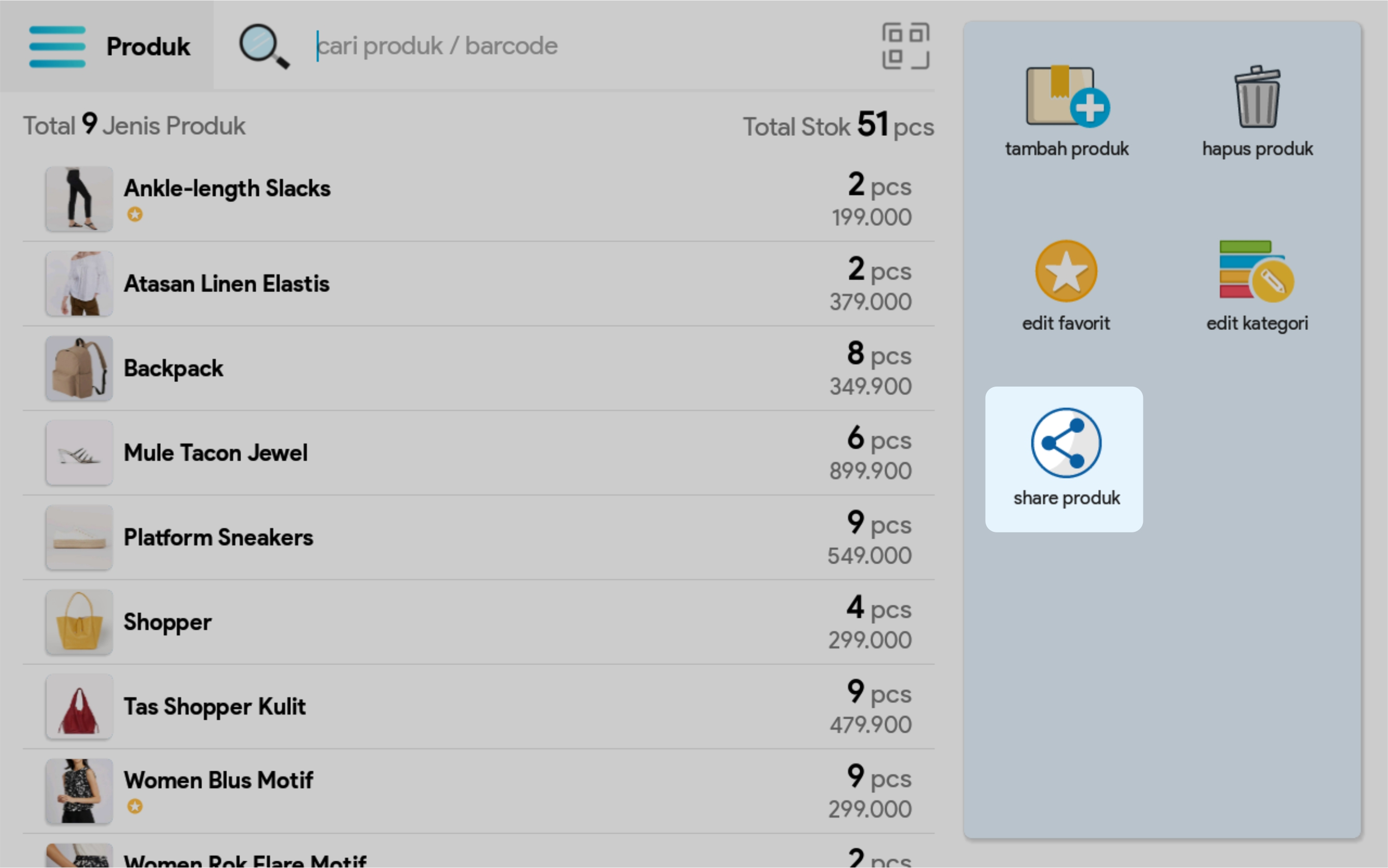1388x868 pixels.
Task: Open edit favorit star icon
Action: point(1065,271)
